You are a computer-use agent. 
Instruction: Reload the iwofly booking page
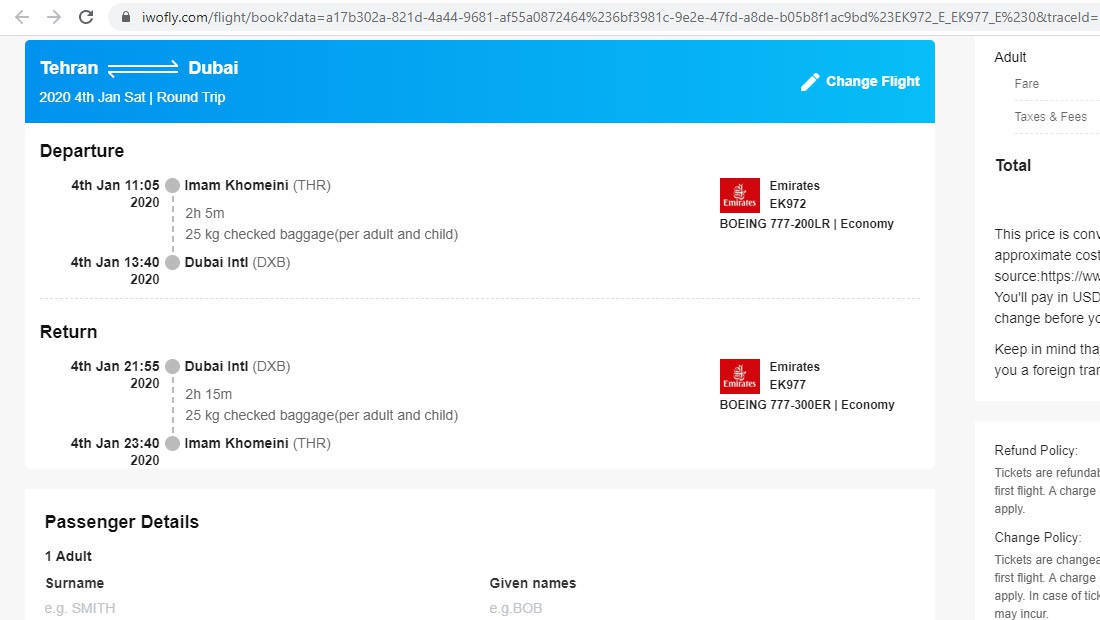click(x=88, y=17)
